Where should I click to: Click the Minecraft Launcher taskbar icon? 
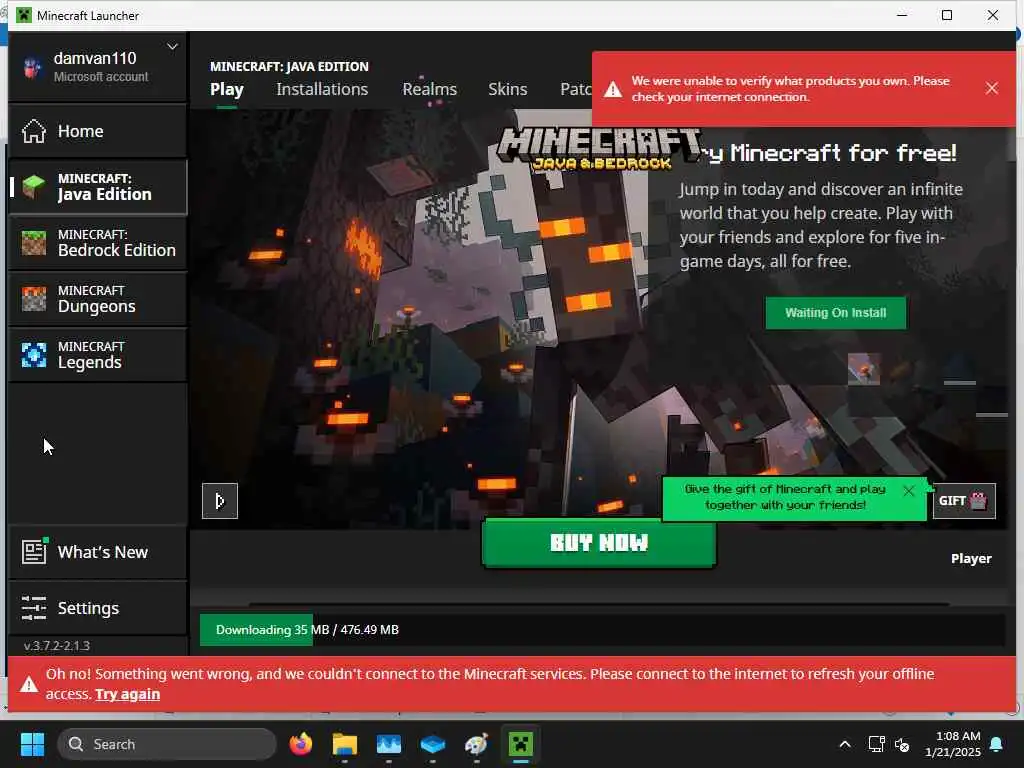tap(520, 744)
